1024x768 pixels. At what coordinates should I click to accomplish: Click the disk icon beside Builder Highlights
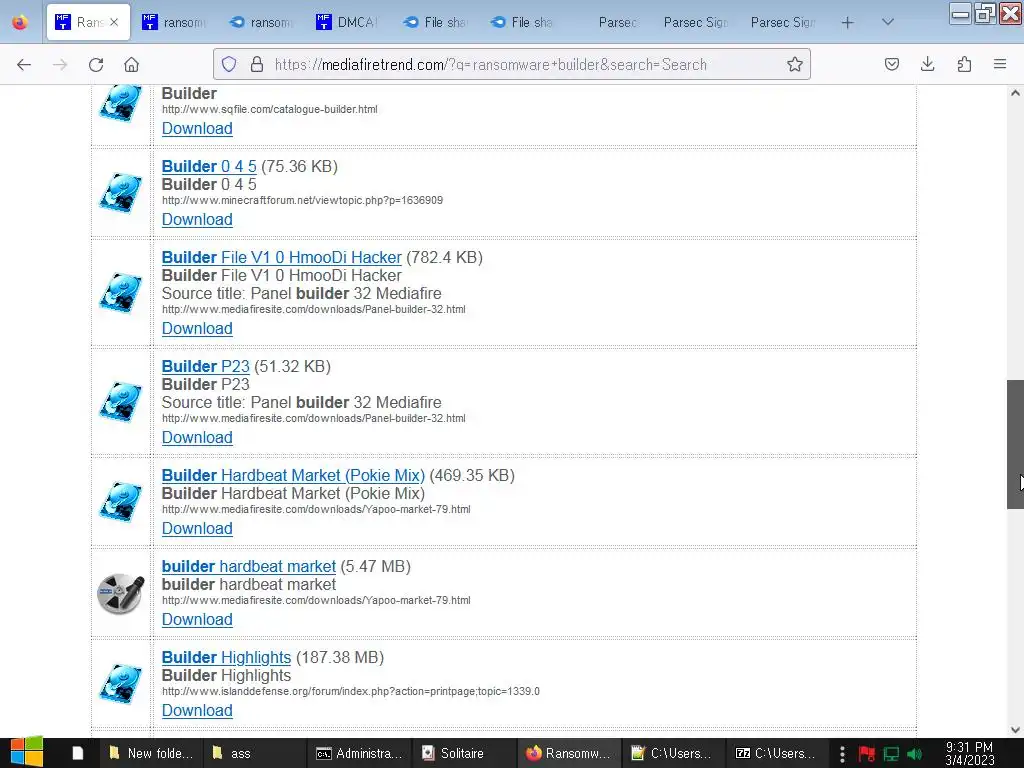121,684
